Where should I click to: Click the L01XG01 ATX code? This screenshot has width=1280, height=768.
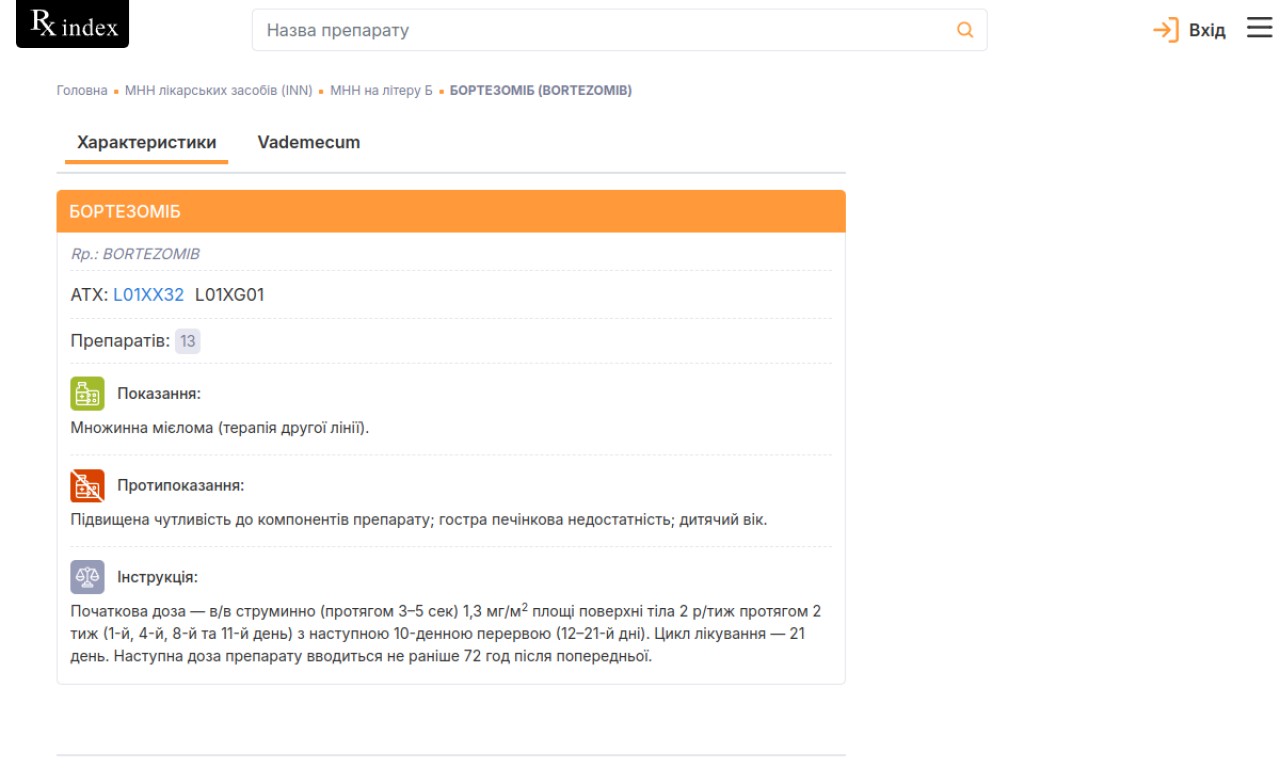pyautogui.click(x=230, y=295)
